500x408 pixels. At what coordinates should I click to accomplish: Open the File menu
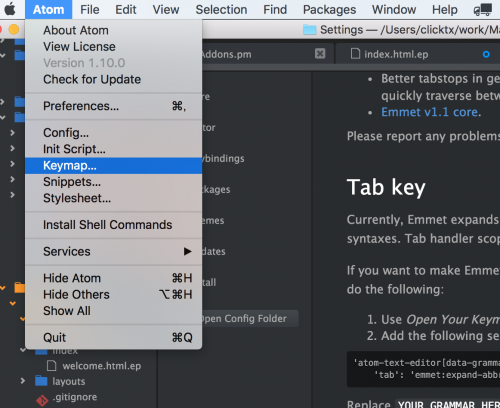(90, 10)
